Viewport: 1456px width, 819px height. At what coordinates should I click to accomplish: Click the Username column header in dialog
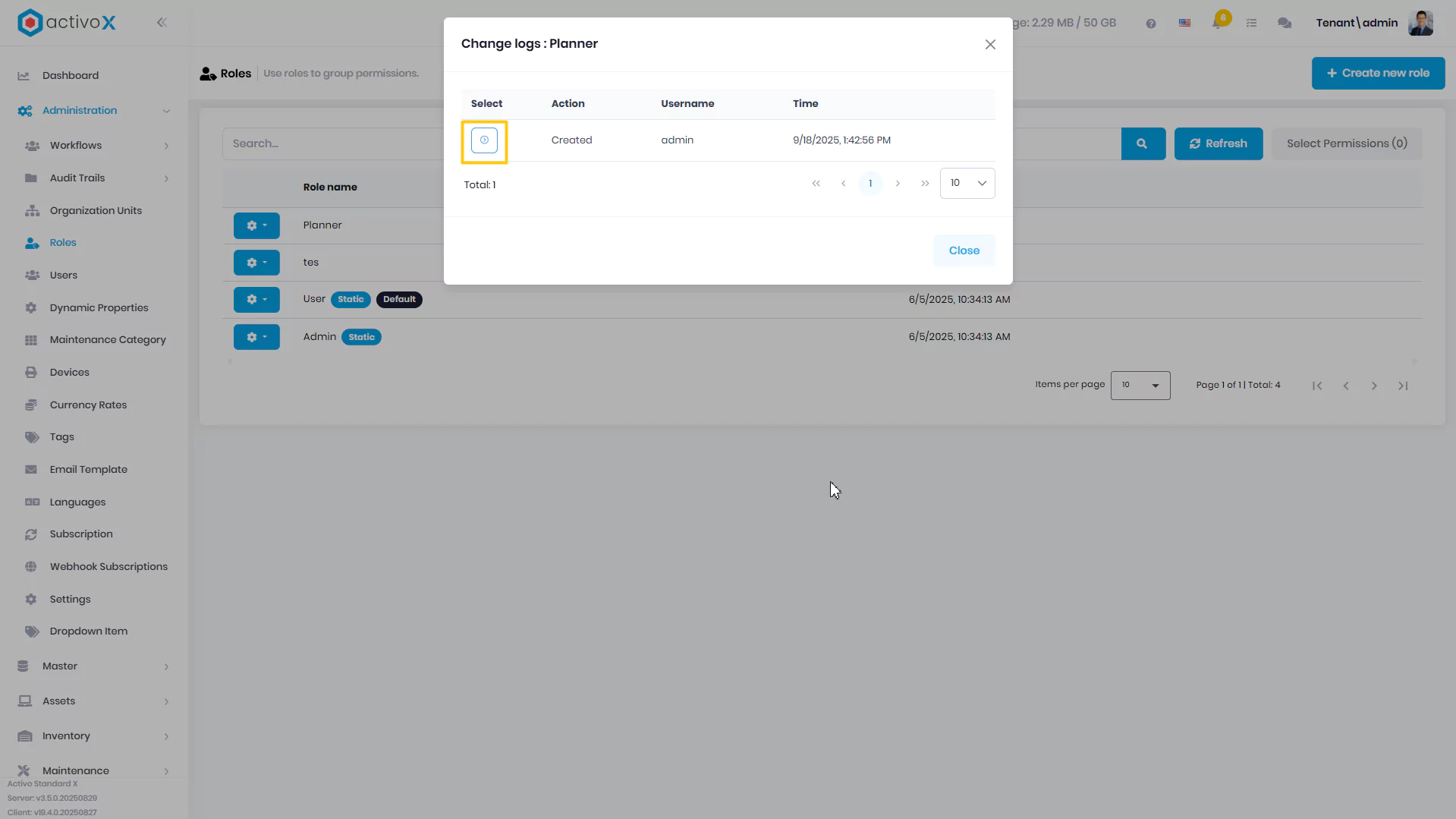[687, 104]
